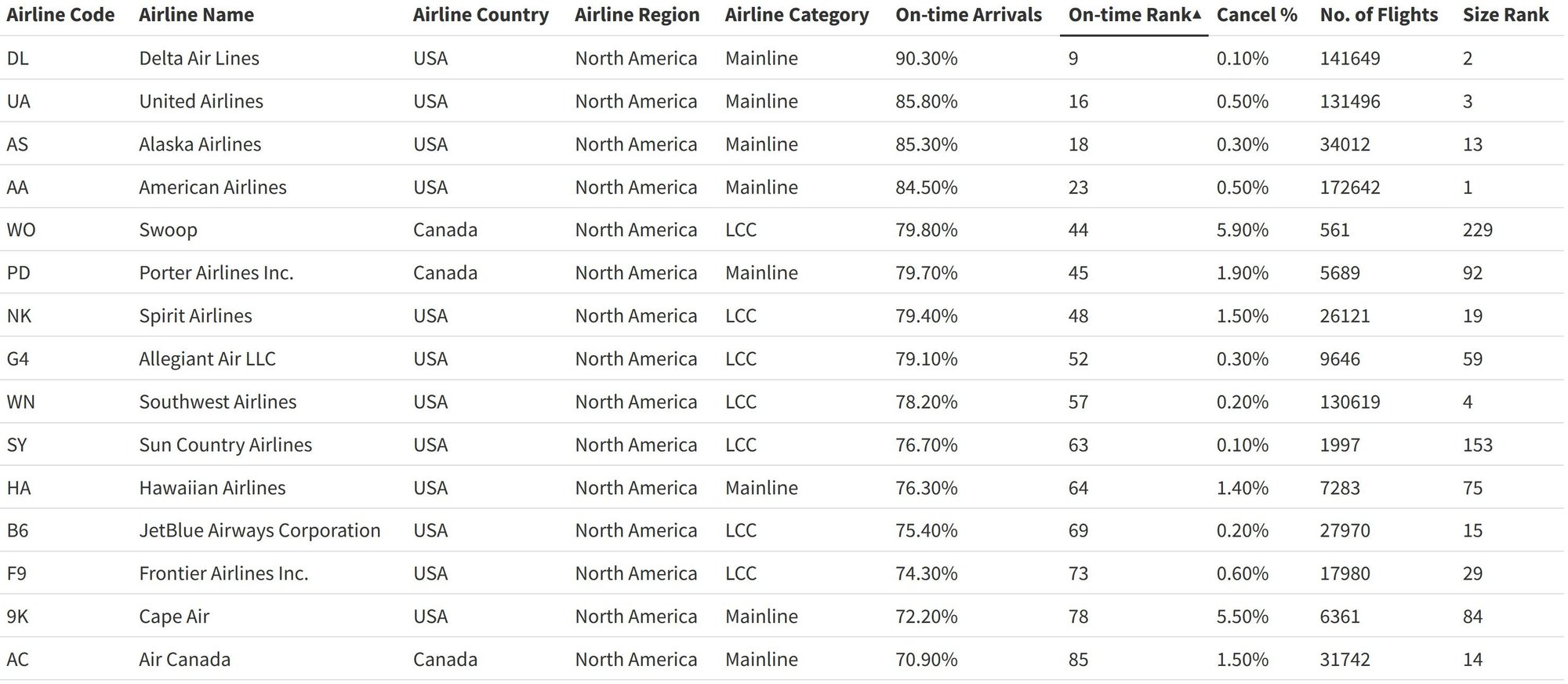This screenshot has width=1568, height=684.
Task: Select the Swoop airline name cell
Action: [x=168, y=230]
